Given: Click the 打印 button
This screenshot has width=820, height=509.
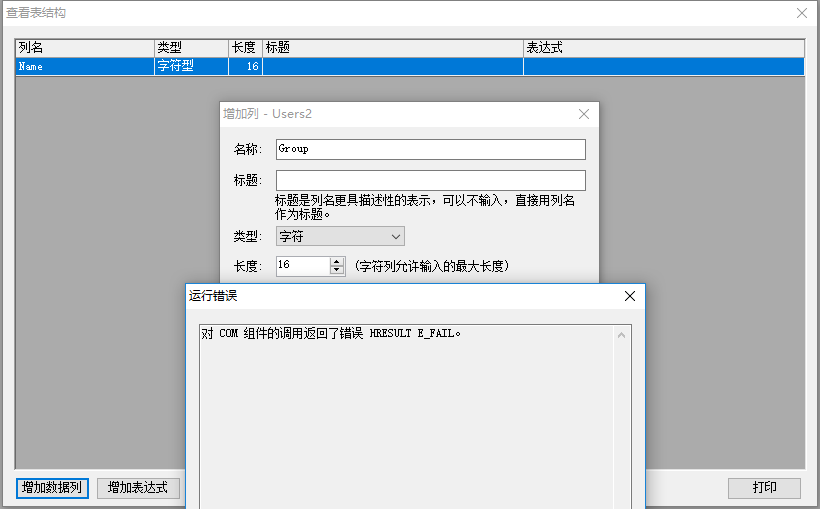Looking at the screenshot, I should coord(764,488).
